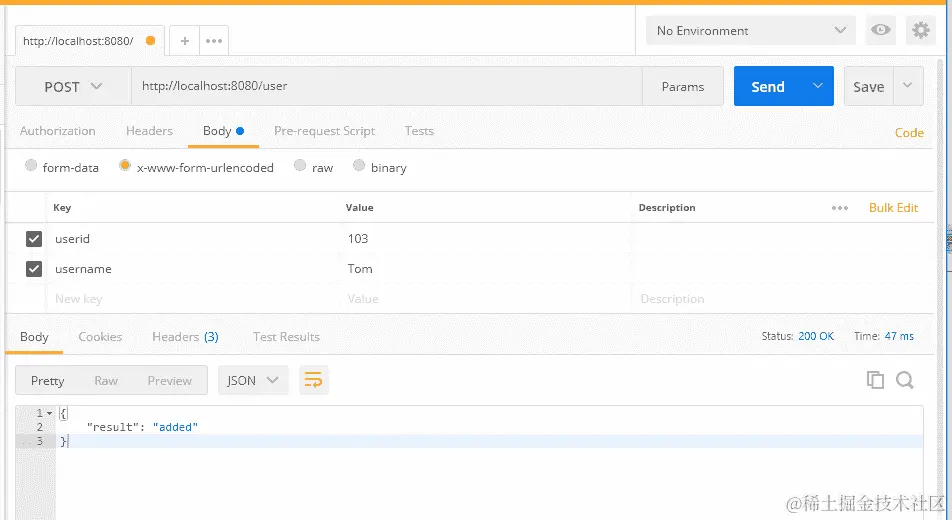
Task: Open JSON response format dropdown
Action: tap(253, 380)
